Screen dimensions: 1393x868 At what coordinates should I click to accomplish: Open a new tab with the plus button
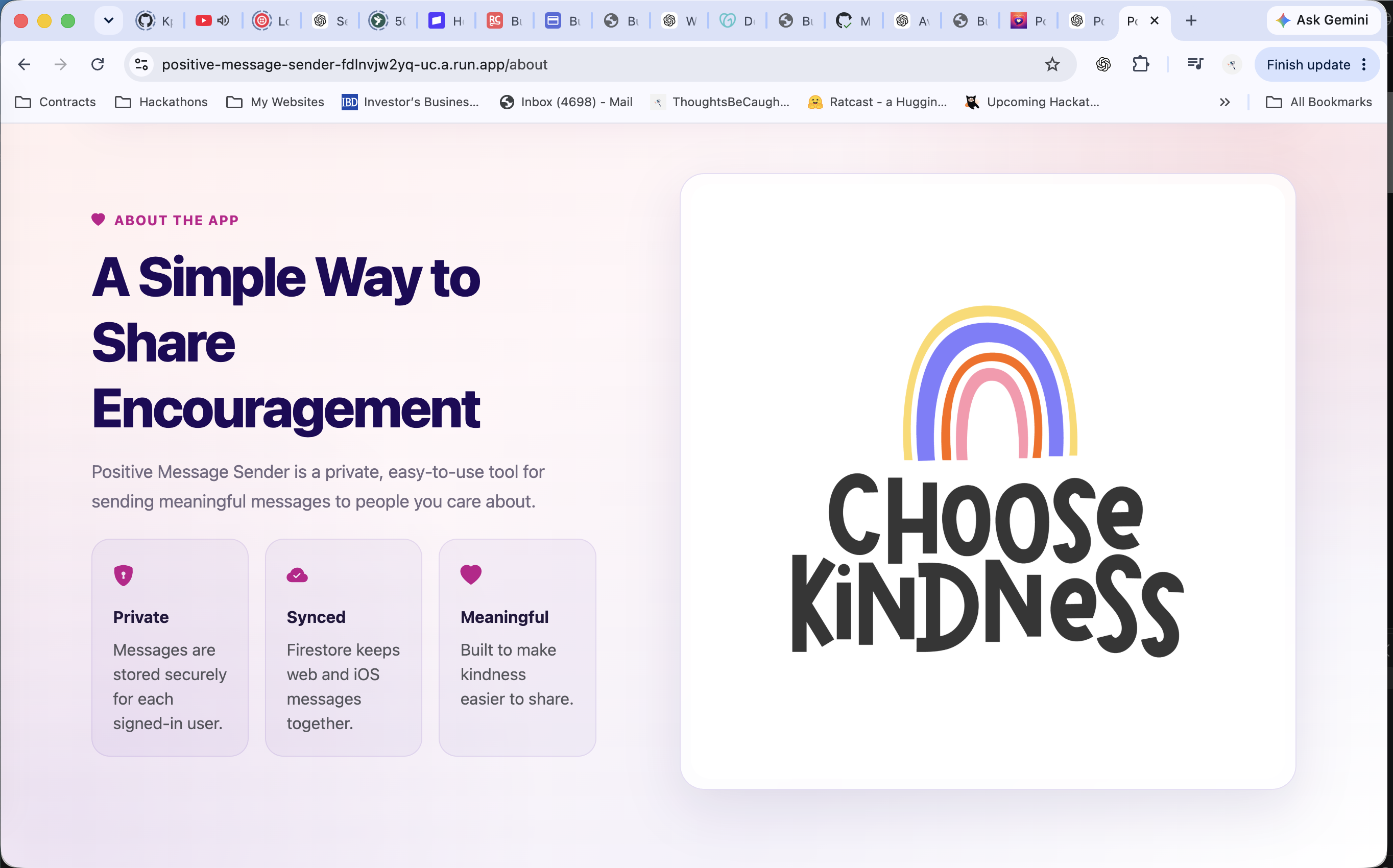tap(1191, 20)
